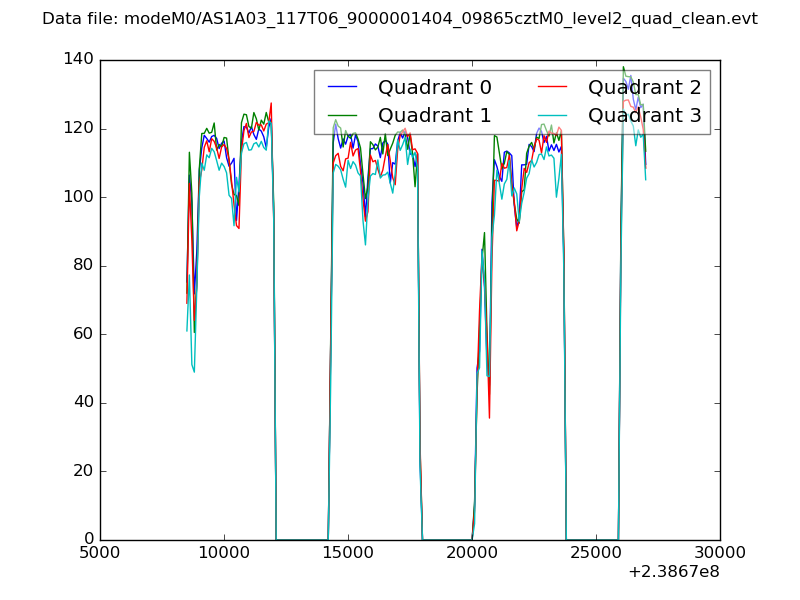Click the data file title text

click(400, 19)
